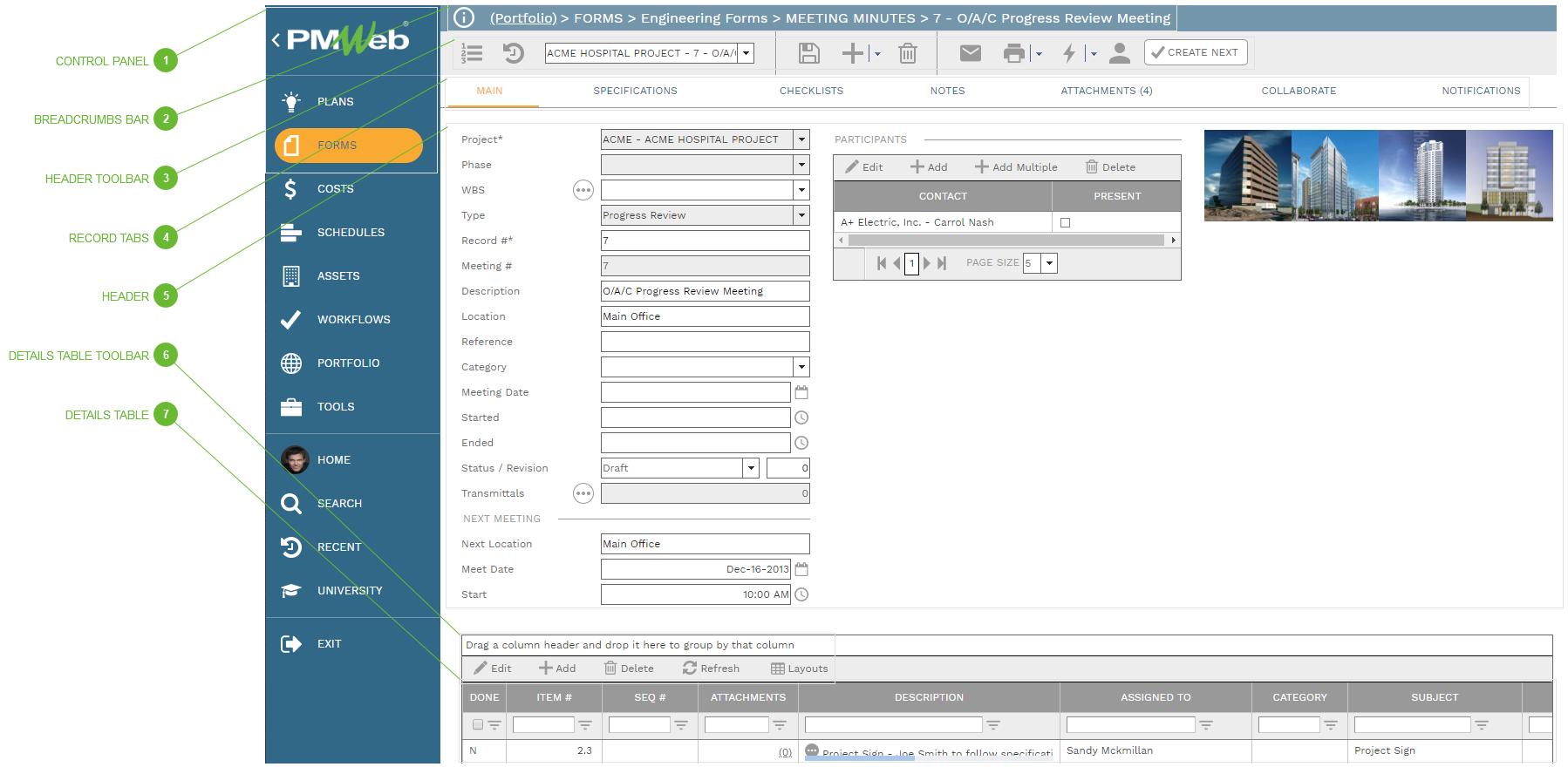The image size is (1568, 767).
Task: Click the Location field with Main Office
Action: (x=706, y=316)
